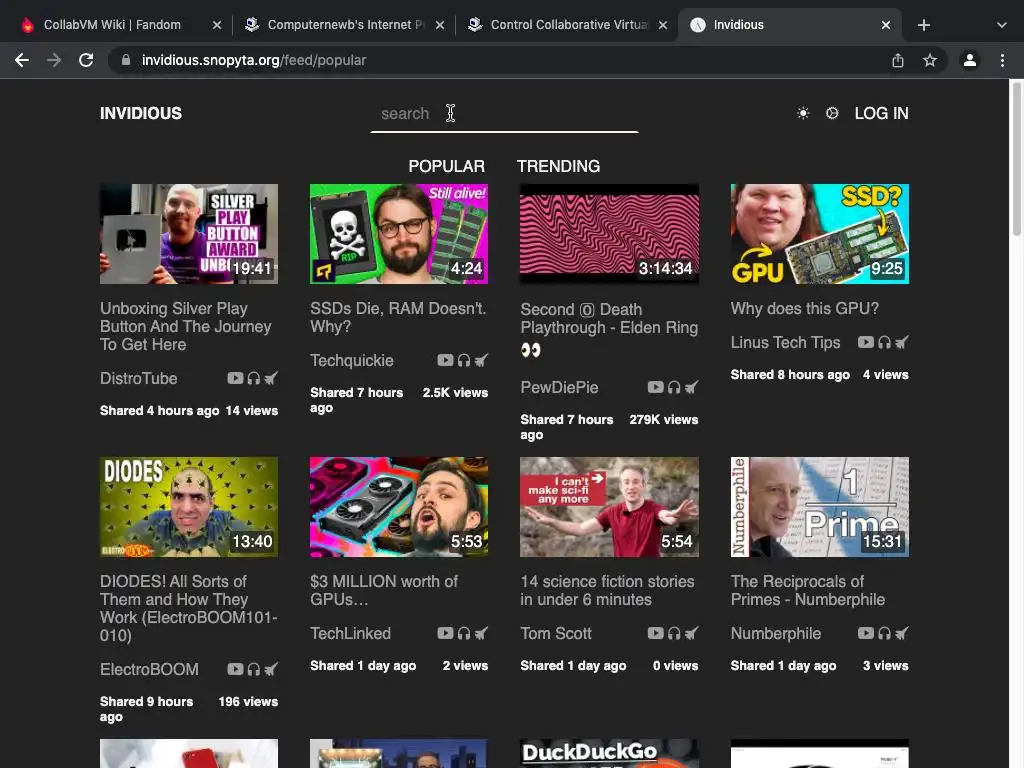Image resolution: width=1024 pixels, height=768 pixels.
Task: Switch to the TRENDING feed tab
Action: (x=558, y=166)
